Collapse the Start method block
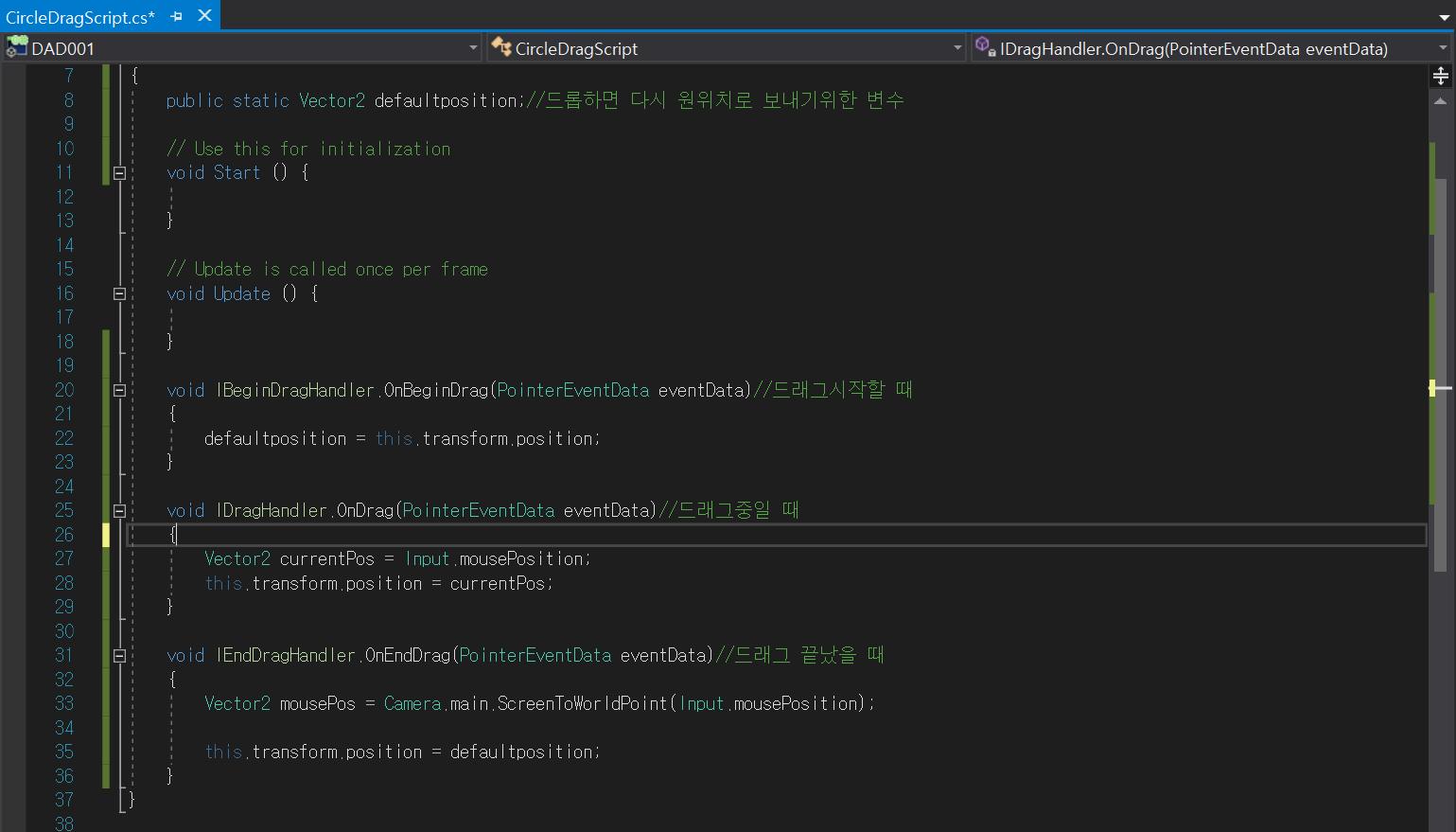The height and width of the screenshot is (832, 1456). (119, 173)
